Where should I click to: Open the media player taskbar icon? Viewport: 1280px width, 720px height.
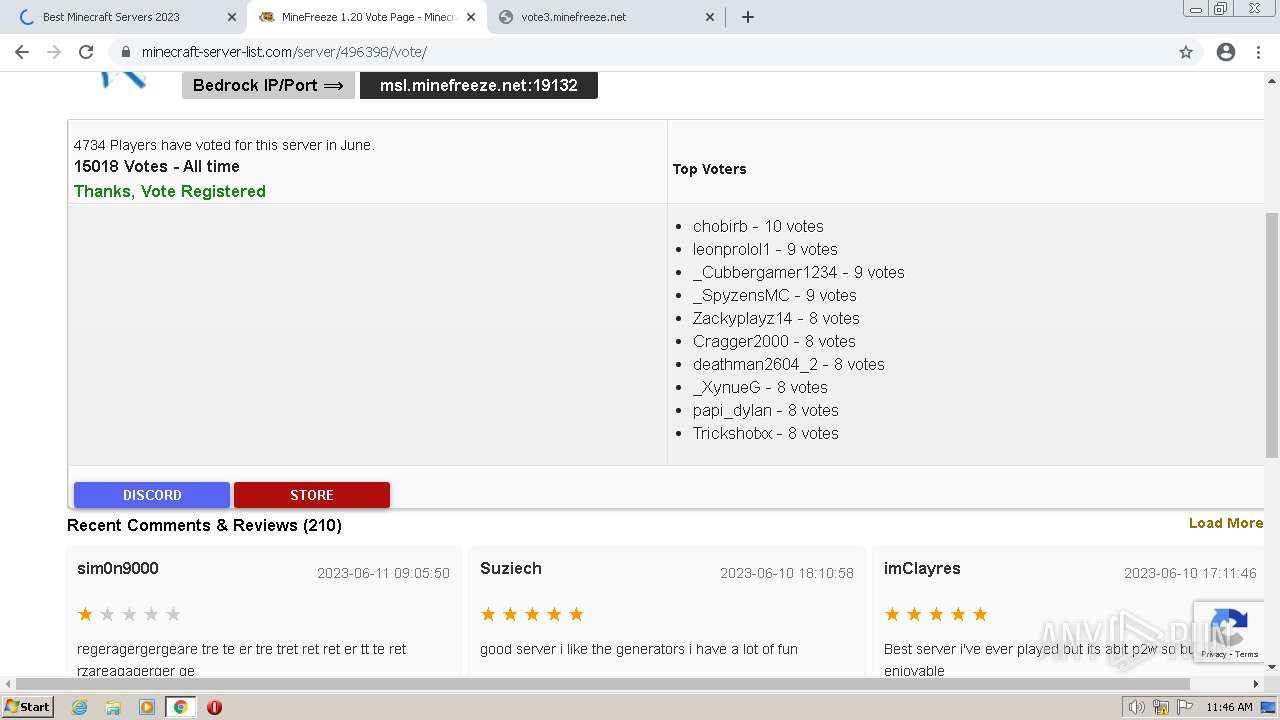[147, 707]
